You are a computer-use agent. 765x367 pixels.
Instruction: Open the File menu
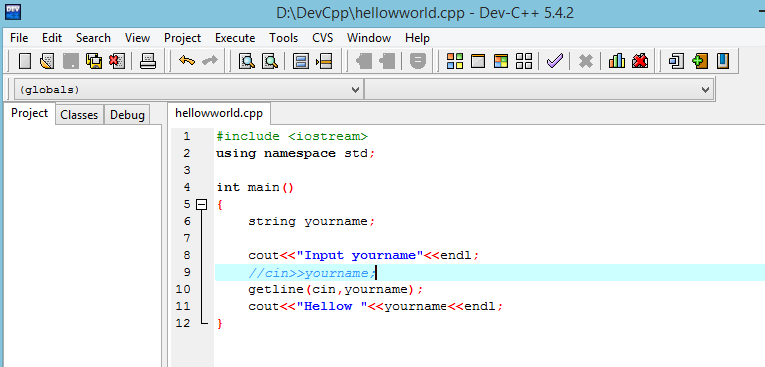19,38
